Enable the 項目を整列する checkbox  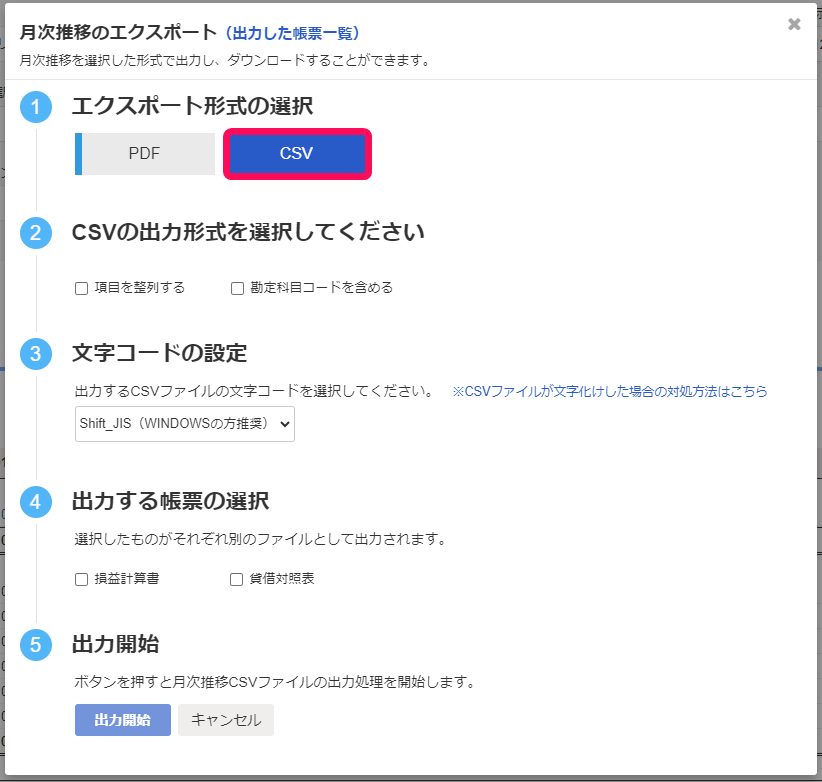coord(81,288)
